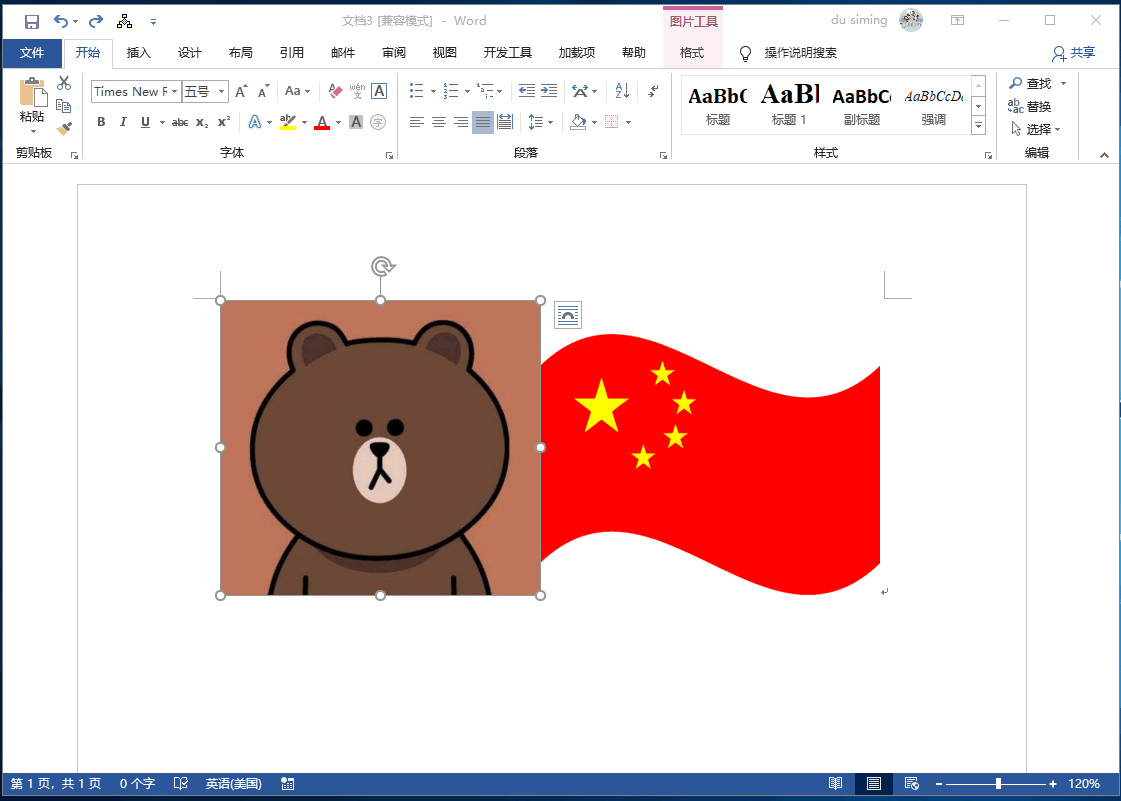Cut the selection with the scissors icon
The width and height of the screenshot is (1121, 801).
(x=64, y=83)
